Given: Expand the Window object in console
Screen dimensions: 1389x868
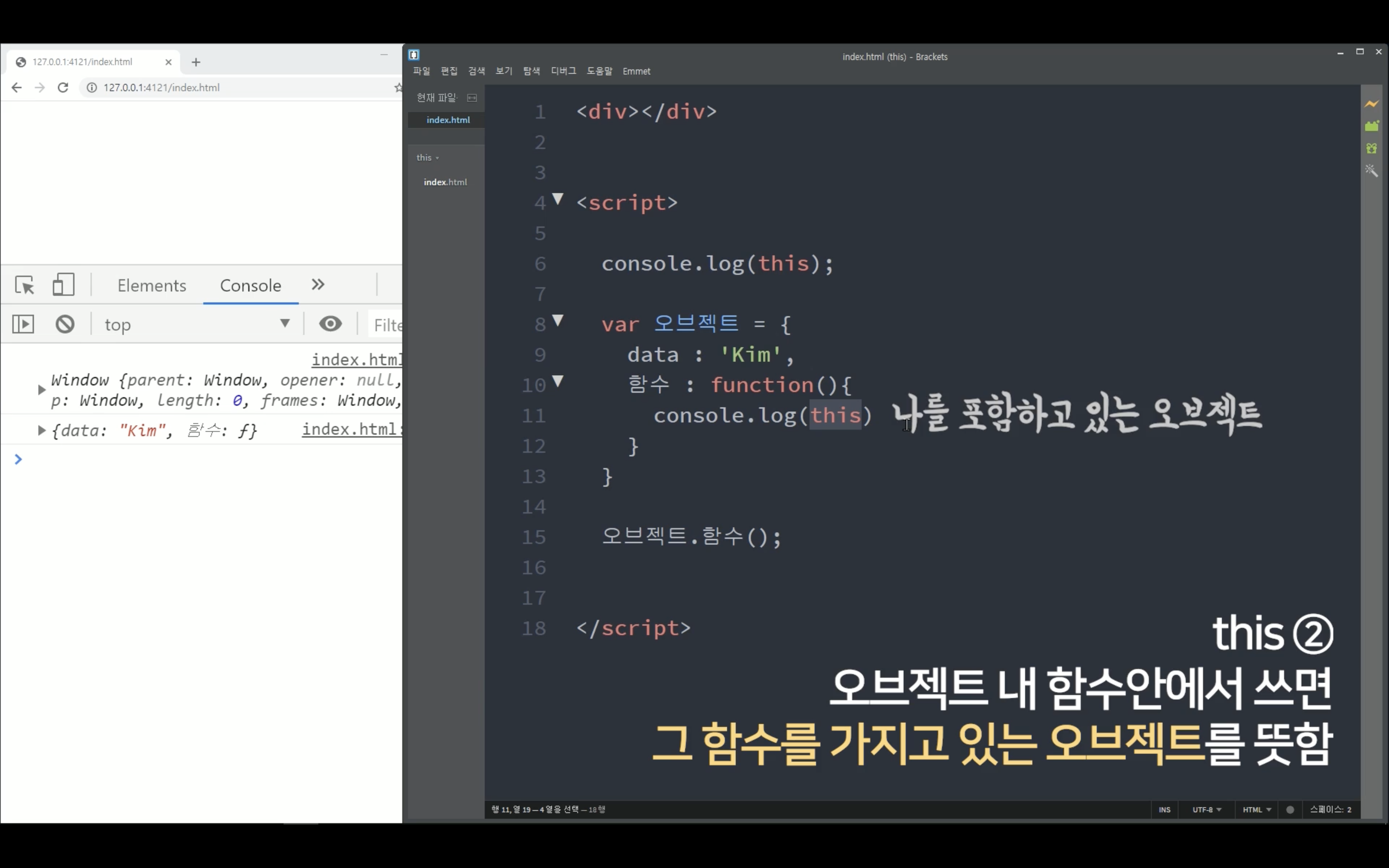Looking at the screenshot, I should (41, 390).
